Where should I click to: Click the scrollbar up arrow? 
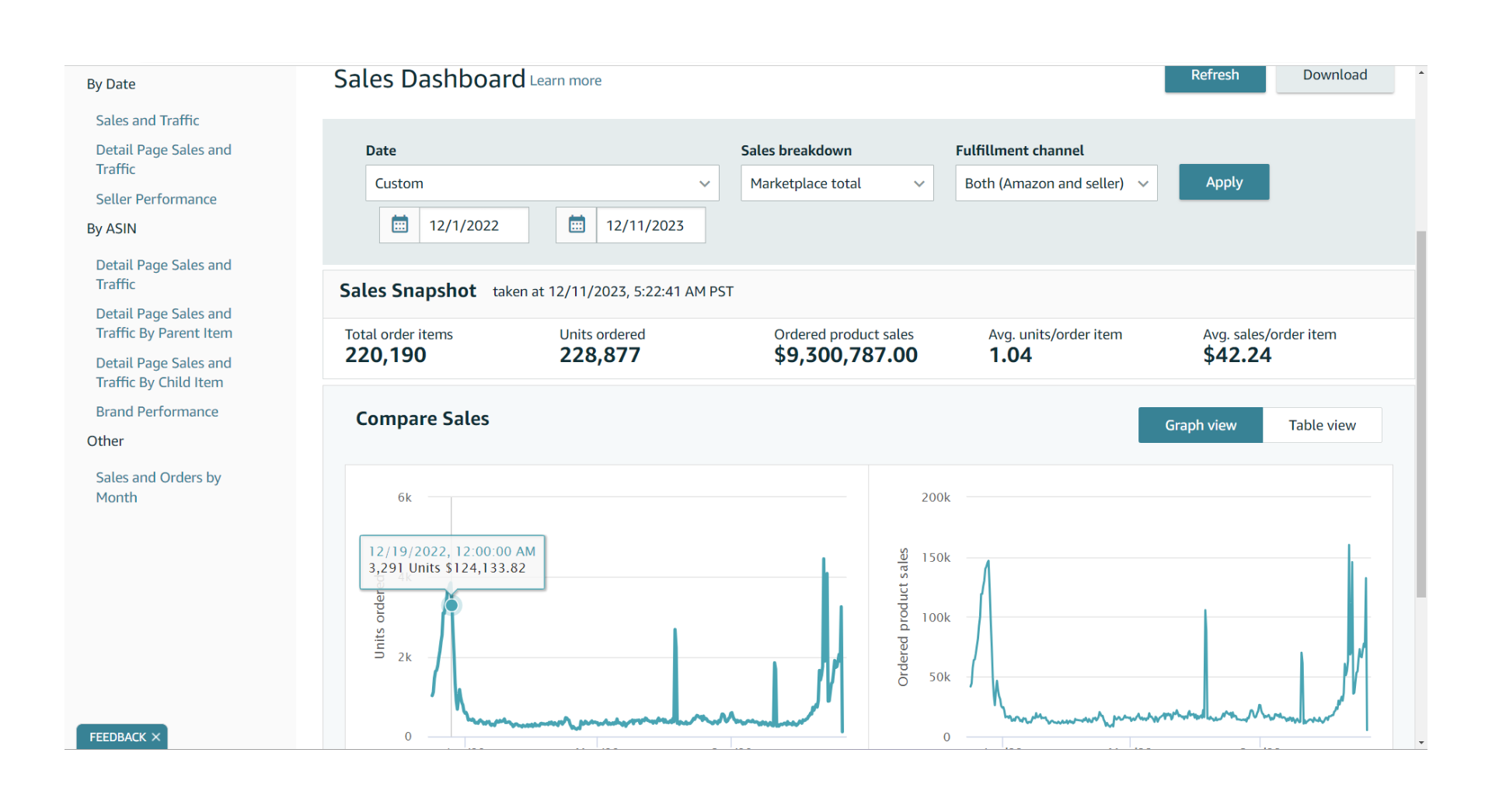[1421, 72]
